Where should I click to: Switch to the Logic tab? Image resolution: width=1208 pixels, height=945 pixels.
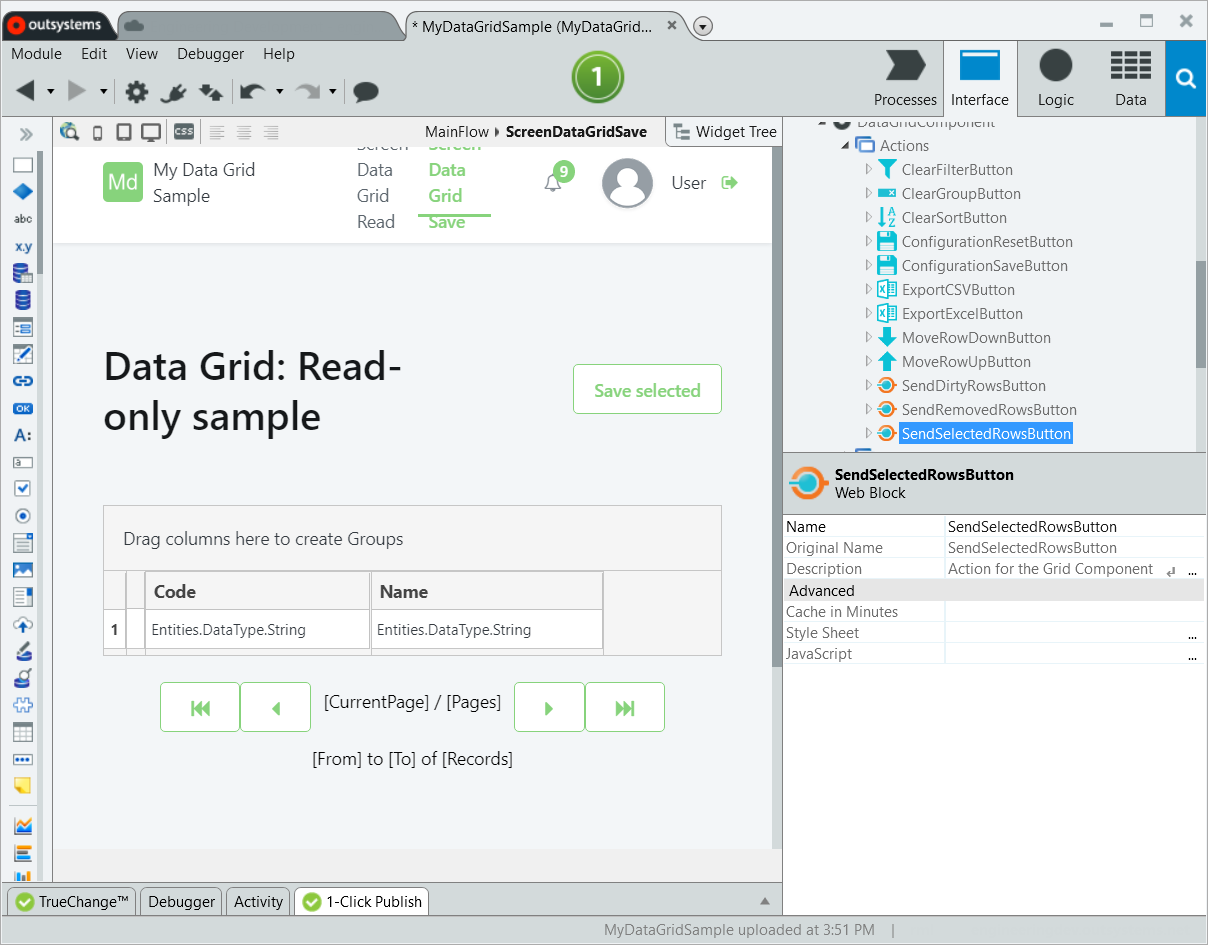1056,78
